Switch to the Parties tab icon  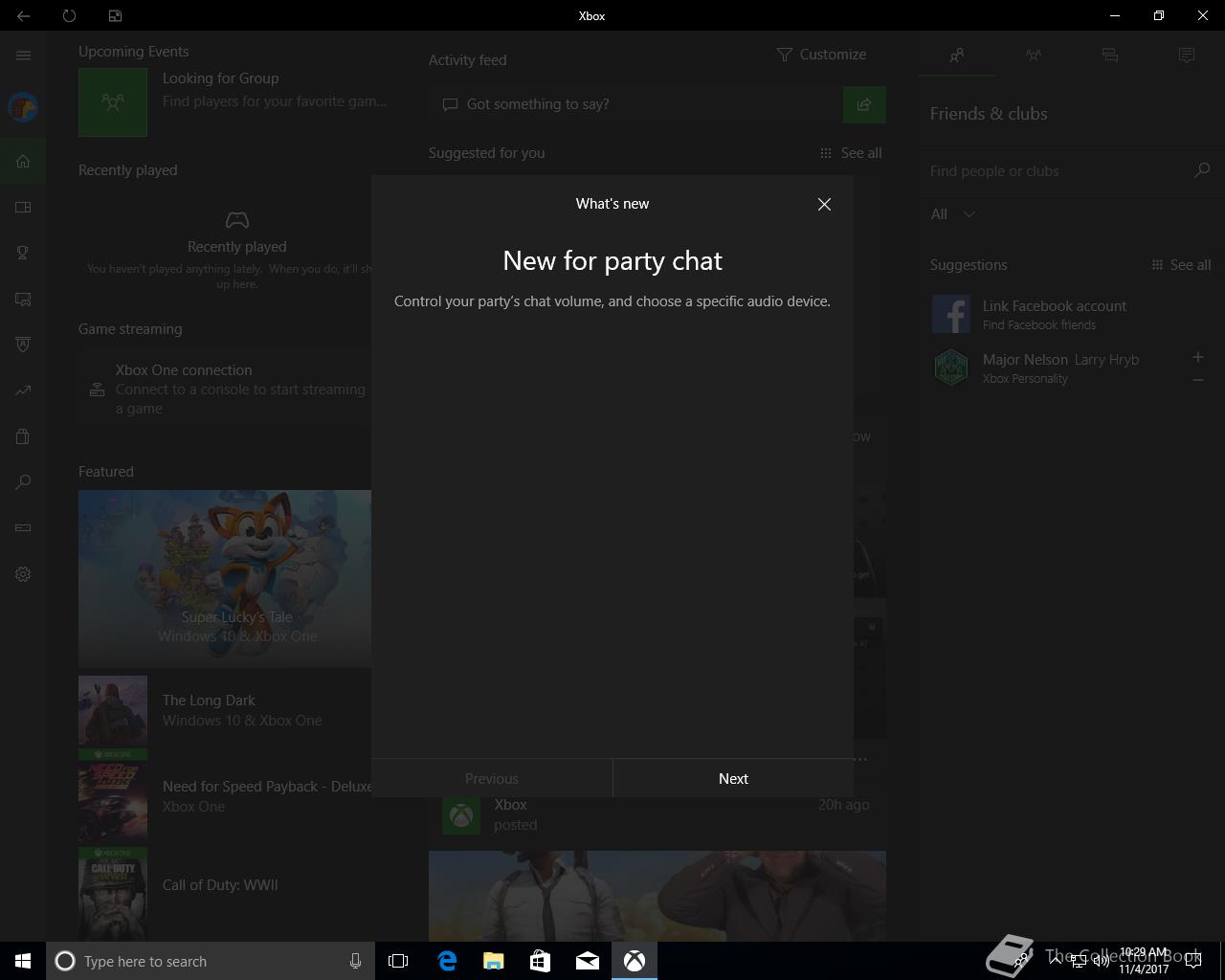pyautogui.click(x=1033, y=56)
